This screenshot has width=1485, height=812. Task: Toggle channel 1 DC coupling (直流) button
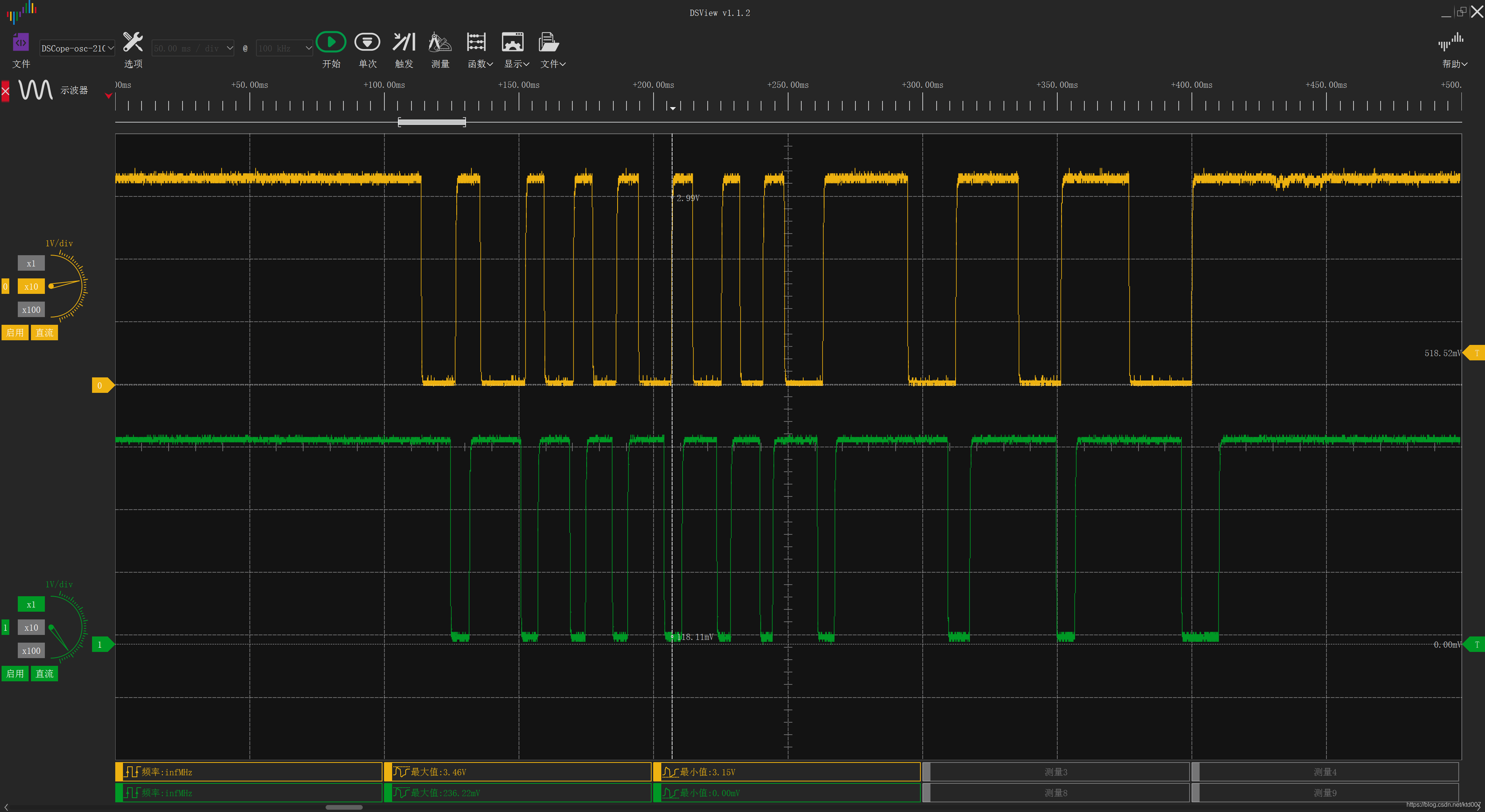point(44,674)
